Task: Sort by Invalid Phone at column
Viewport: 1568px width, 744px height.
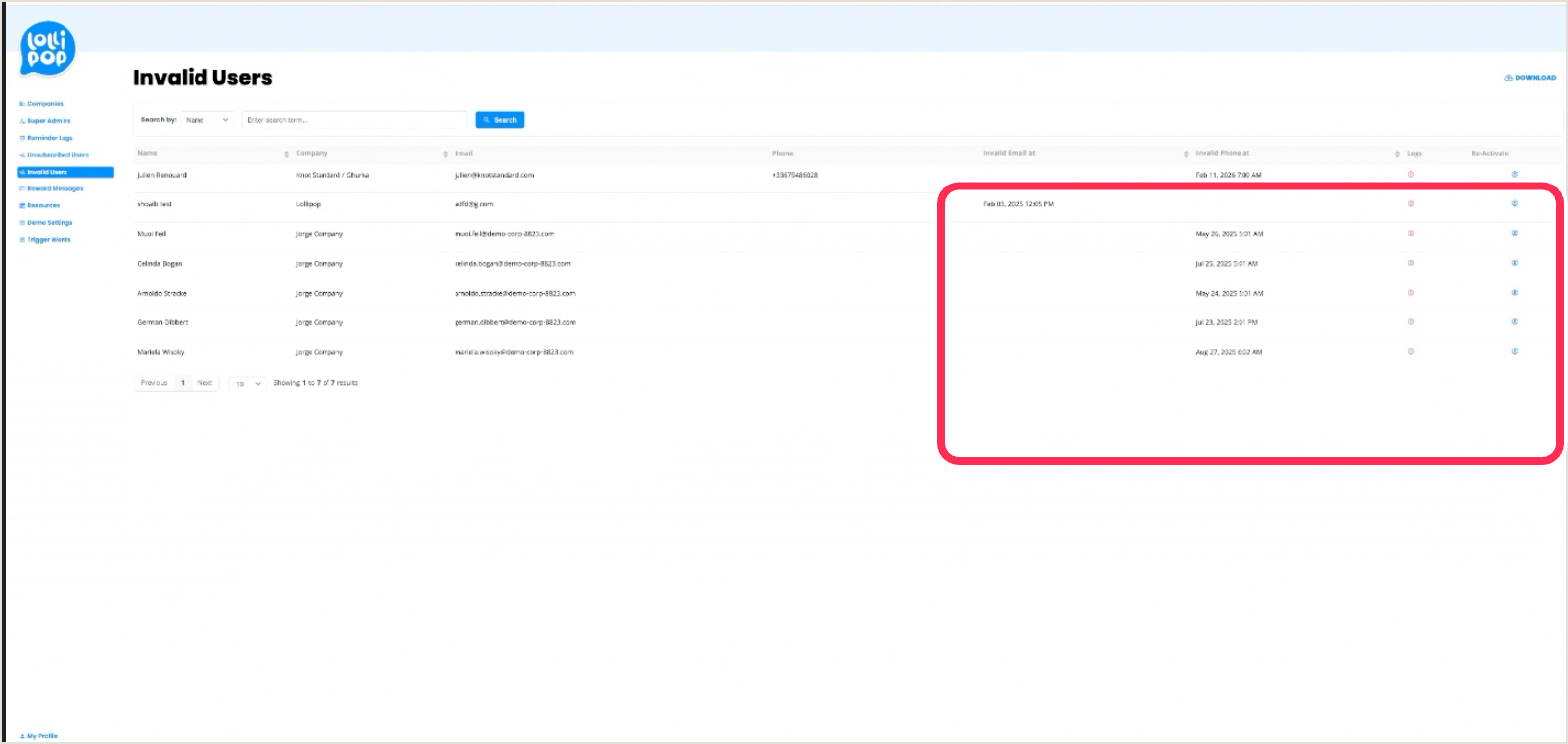Action: pyautogui.click(x=1397, y=154)
